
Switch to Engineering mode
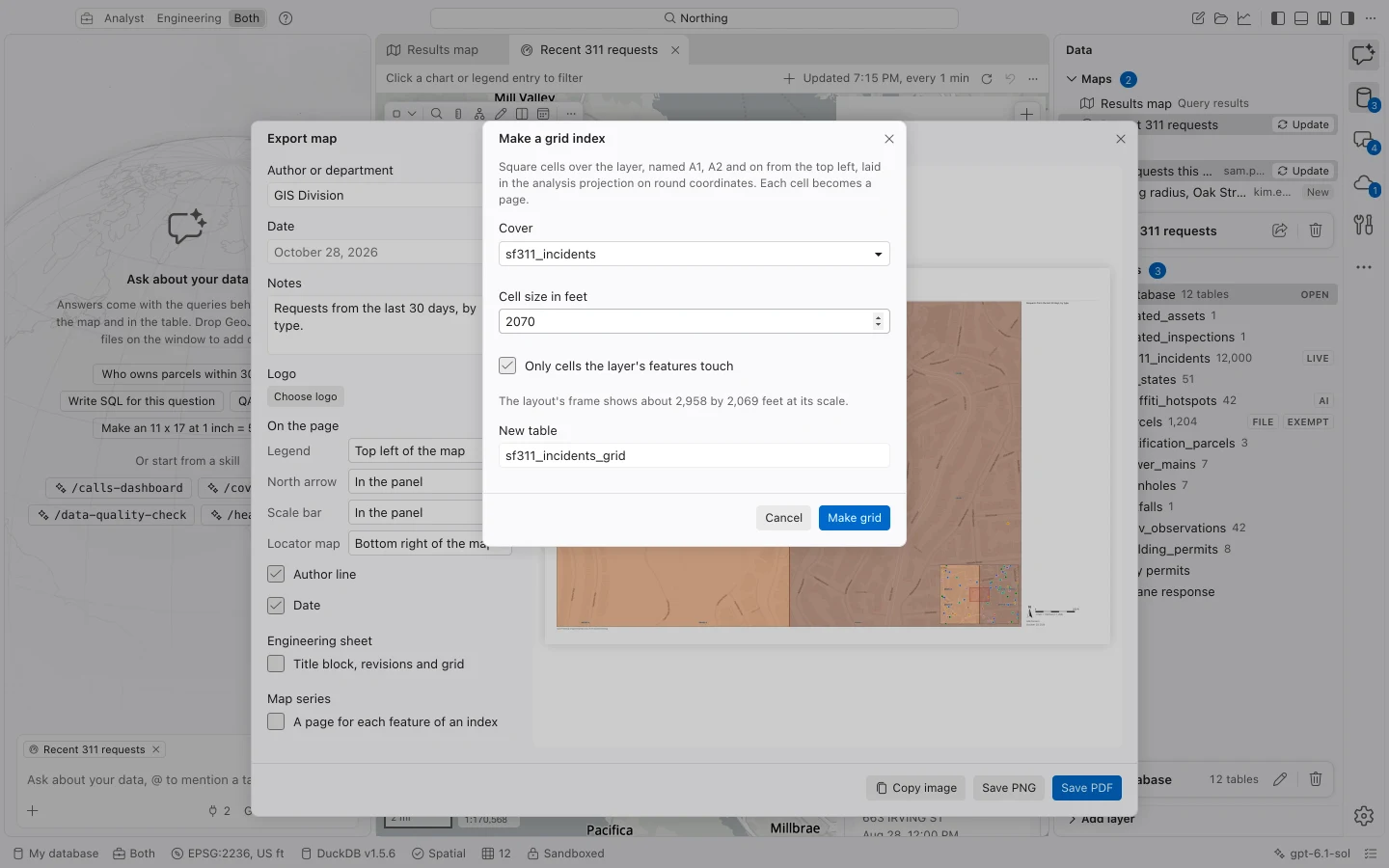[189, 18]
